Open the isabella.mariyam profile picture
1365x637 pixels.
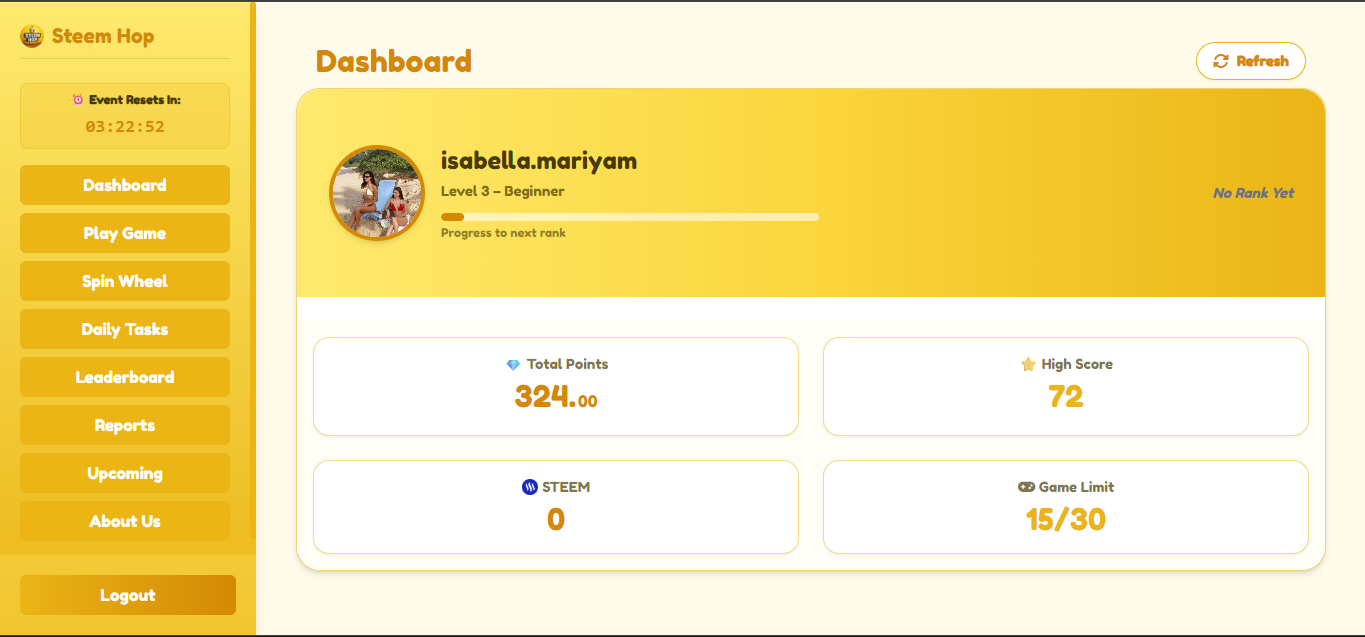pos(377,194)
